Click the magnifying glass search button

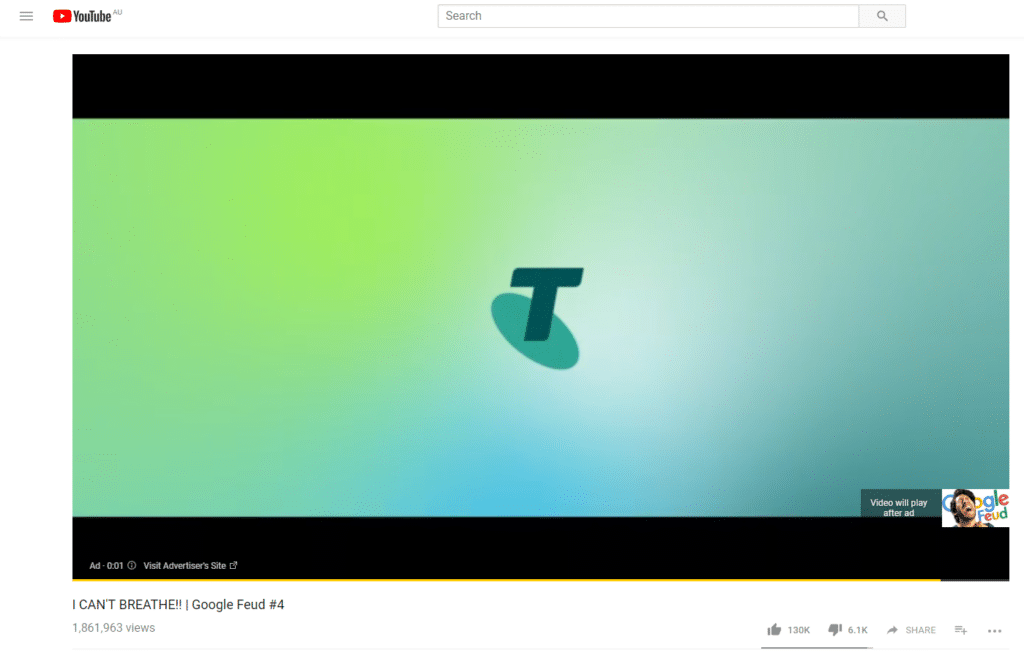coord(882,16)
